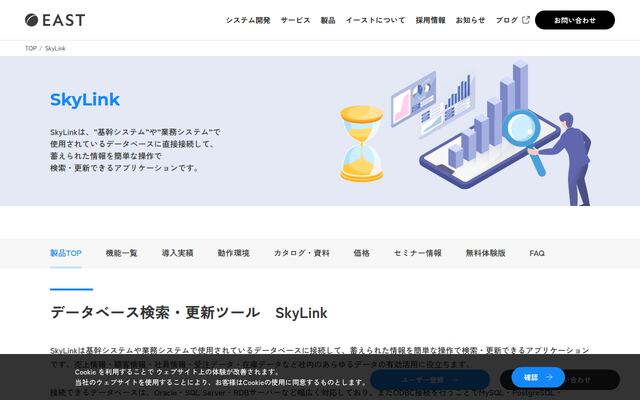The image size is (640, 400).
Task: Visit the ブログ link
Action: (x=507, y=20)
